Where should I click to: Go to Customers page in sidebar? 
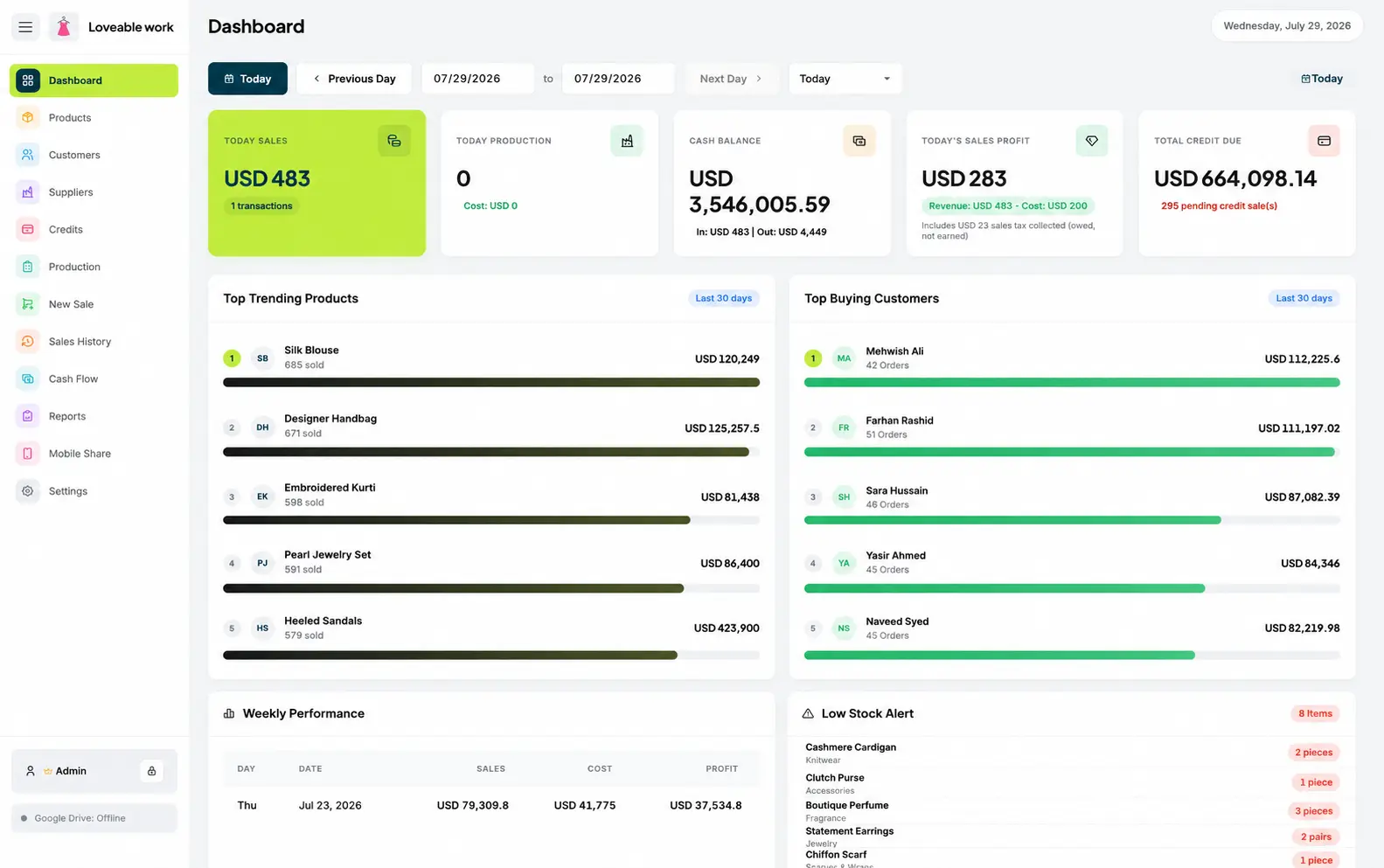pyautogui.click(x=94, y=155)
